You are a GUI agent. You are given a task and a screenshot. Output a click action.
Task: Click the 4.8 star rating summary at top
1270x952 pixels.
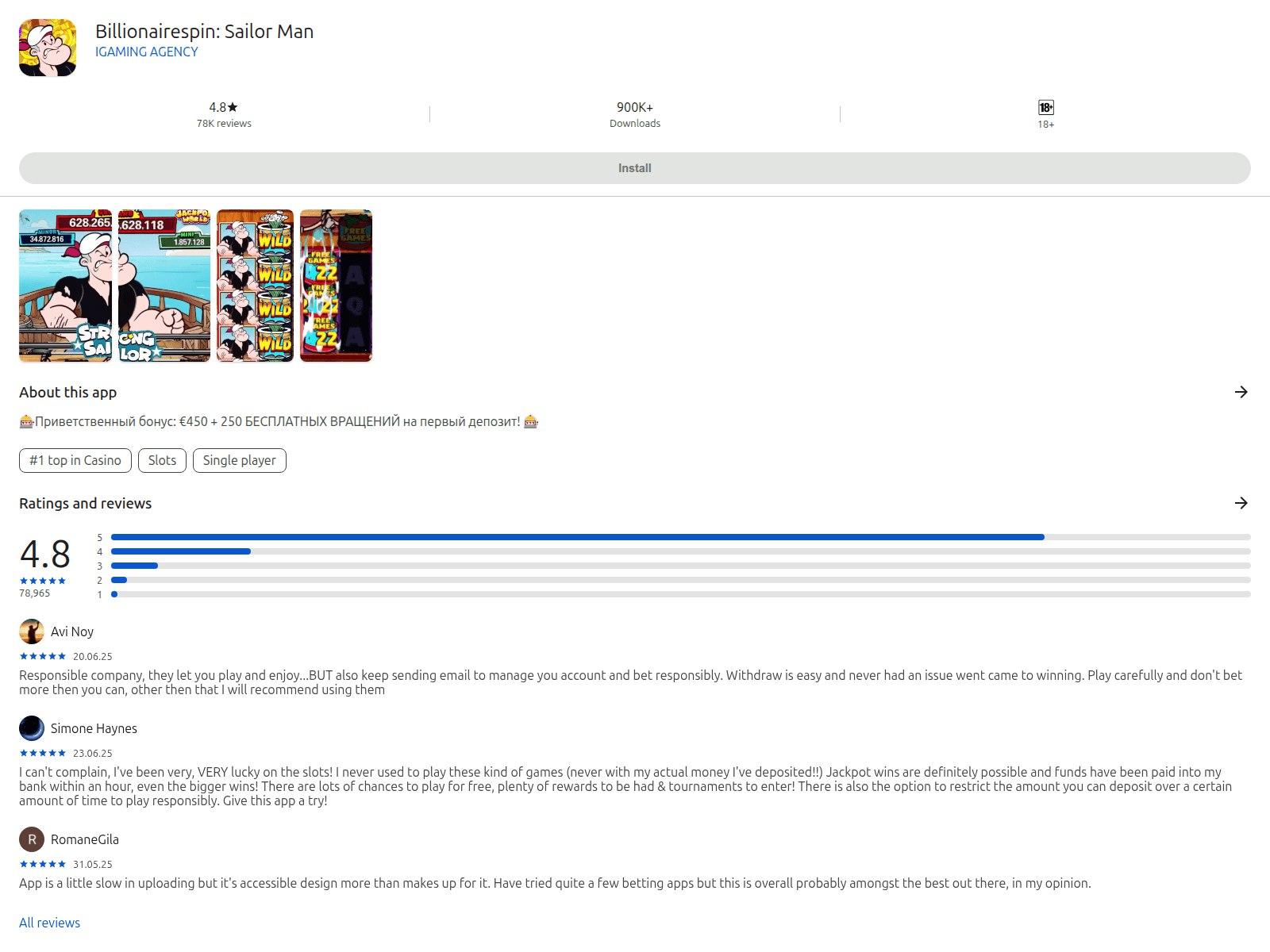click(x=224, y=107)
